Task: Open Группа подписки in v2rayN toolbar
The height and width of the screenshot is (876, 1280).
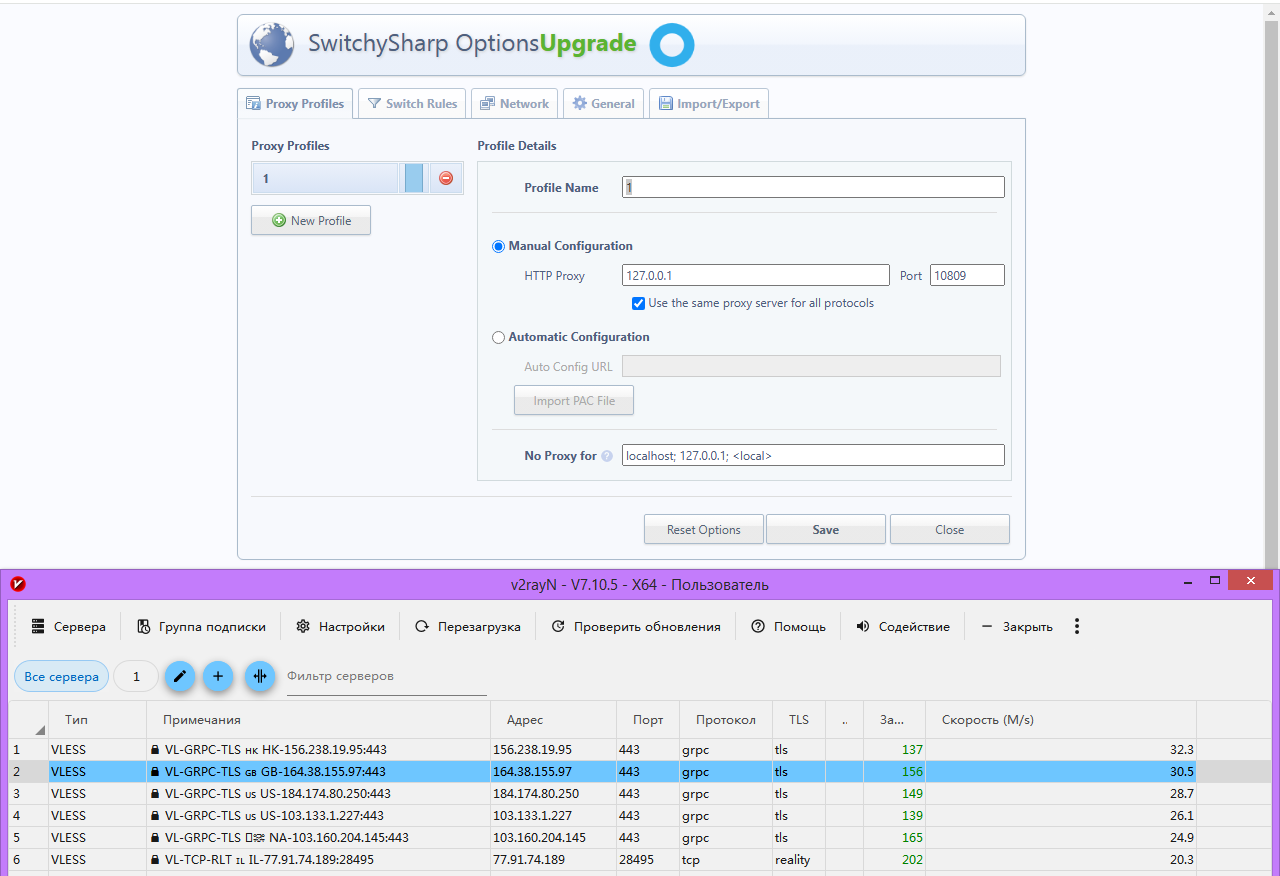Action: point(201,626)
